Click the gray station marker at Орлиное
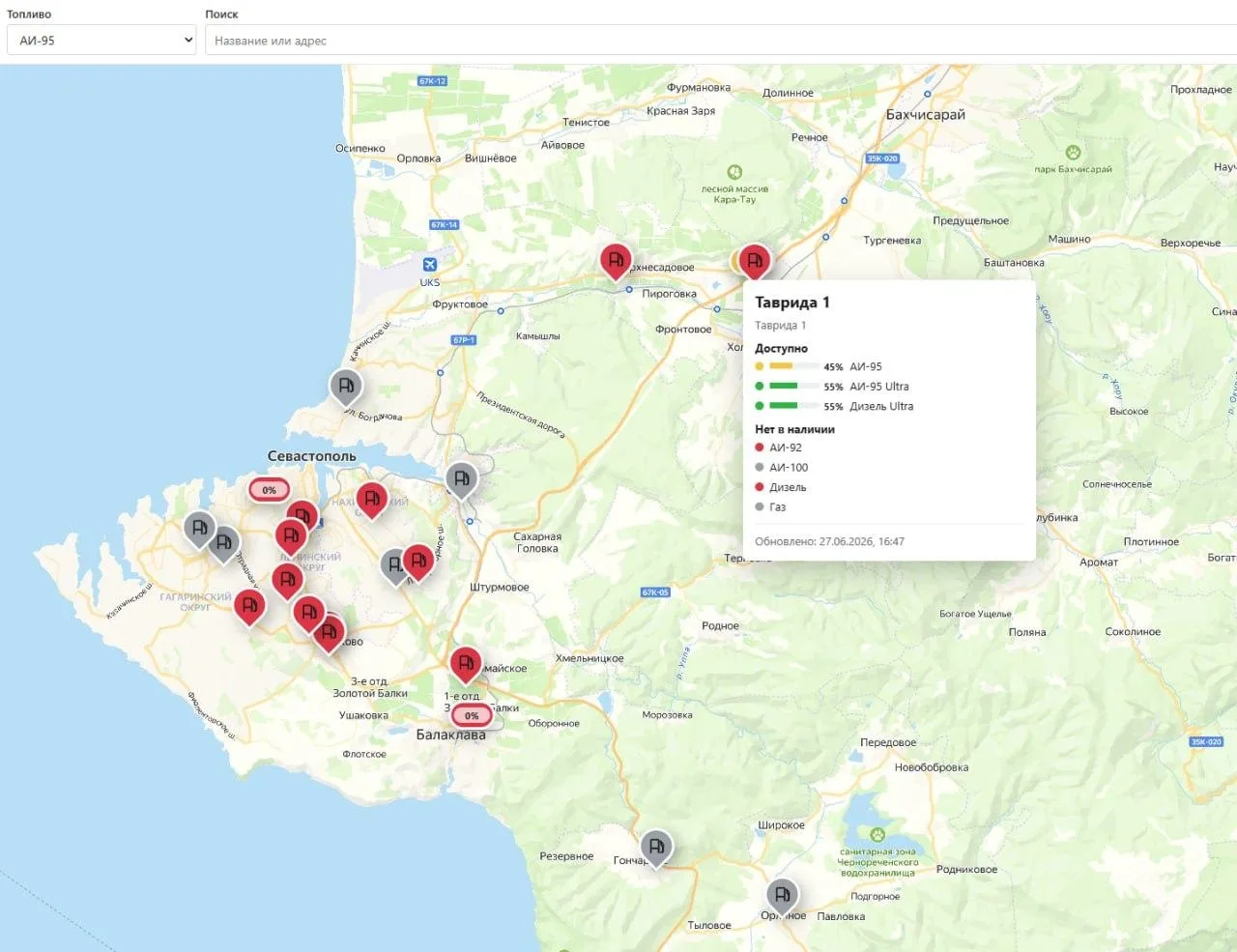This screenshot has width=1237, height=952. coord(783,895)
